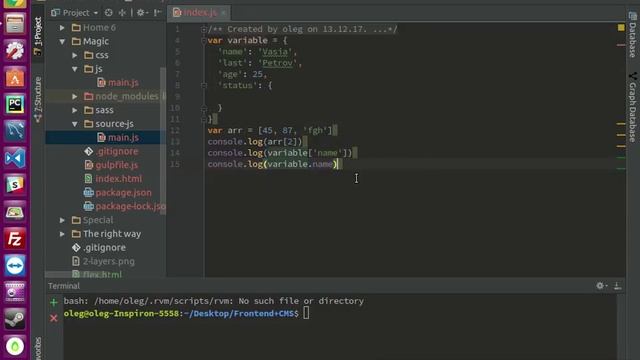Hide the Terminal panel with hide icon
Viewport: 640px width, 360px height.
tap(618, 286)
